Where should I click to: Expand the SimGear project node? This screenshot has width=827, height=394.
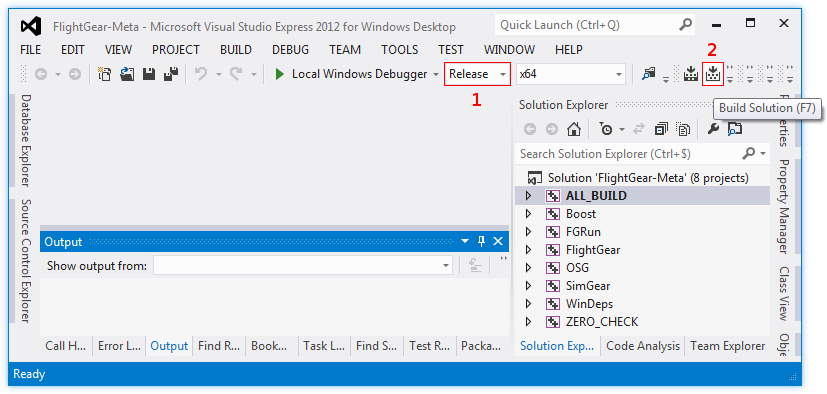(x=528, y=286)
